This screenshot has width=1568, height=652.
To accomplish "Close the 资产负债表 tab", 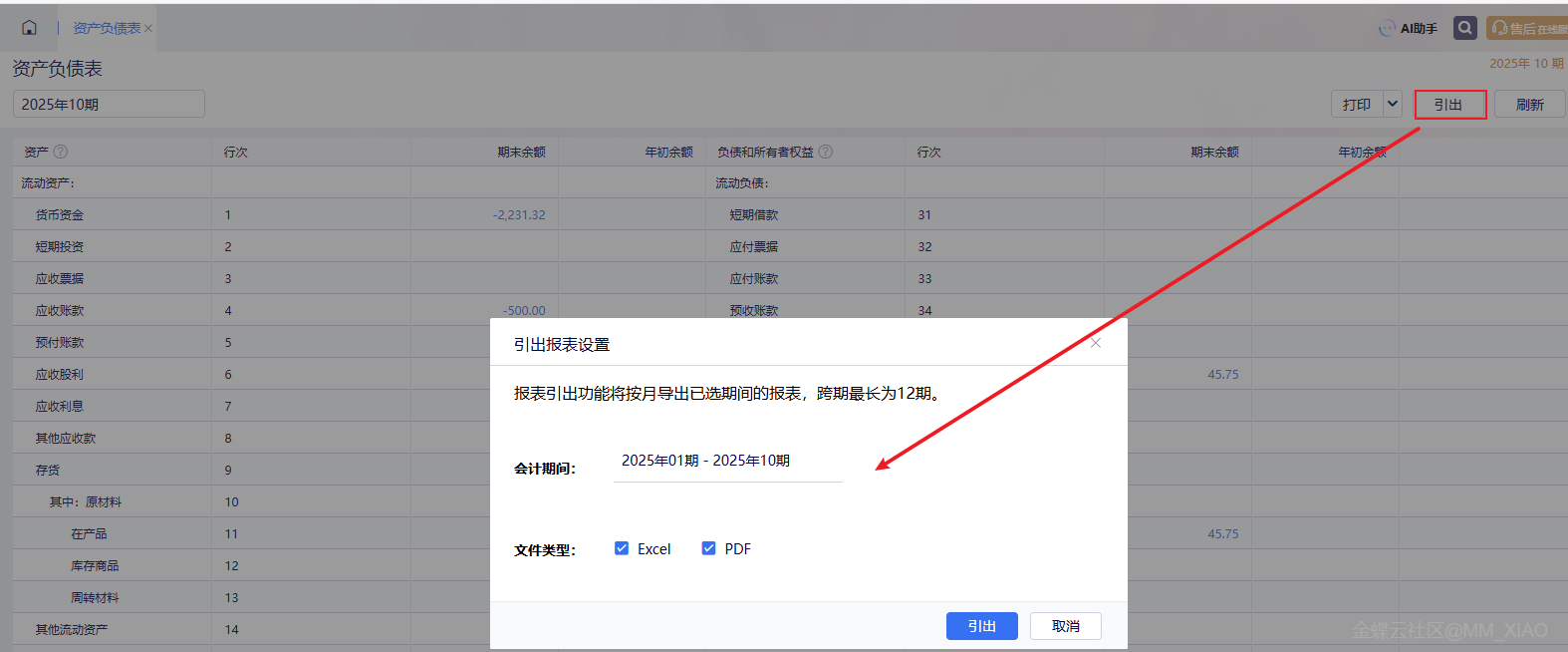I will coord(148,29).
